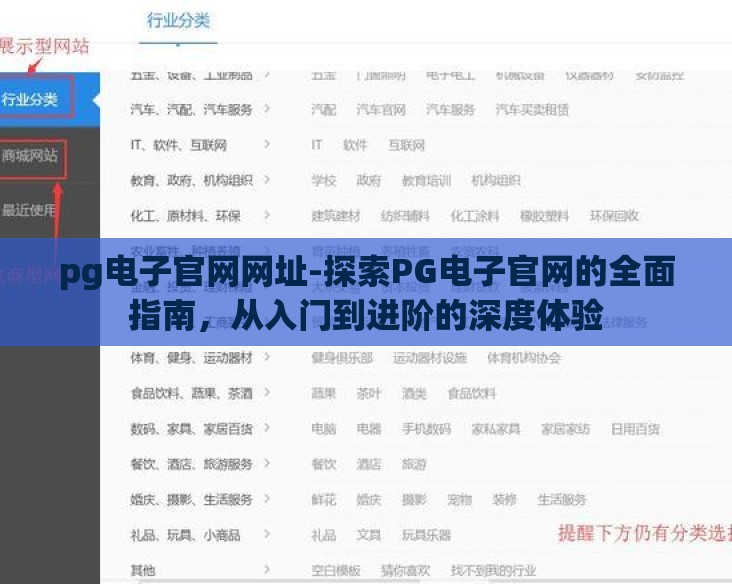
Task: Choose the 教育培训 subcategory
Action: point(427,180)
